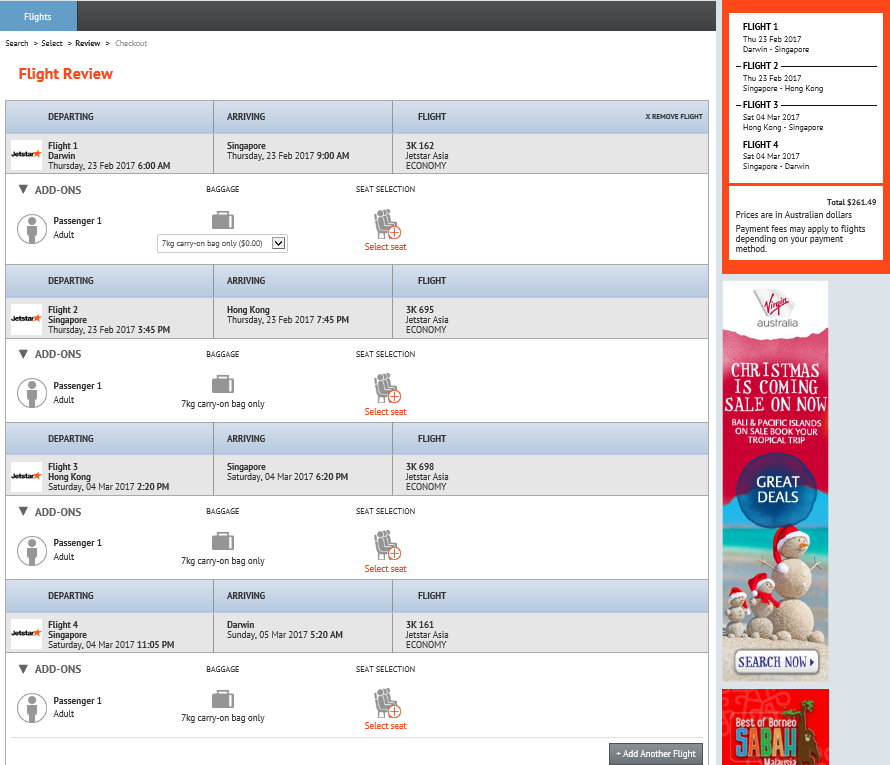Click Select seat link for Flight 3
The image size is (890, 765).
point(385,569)
